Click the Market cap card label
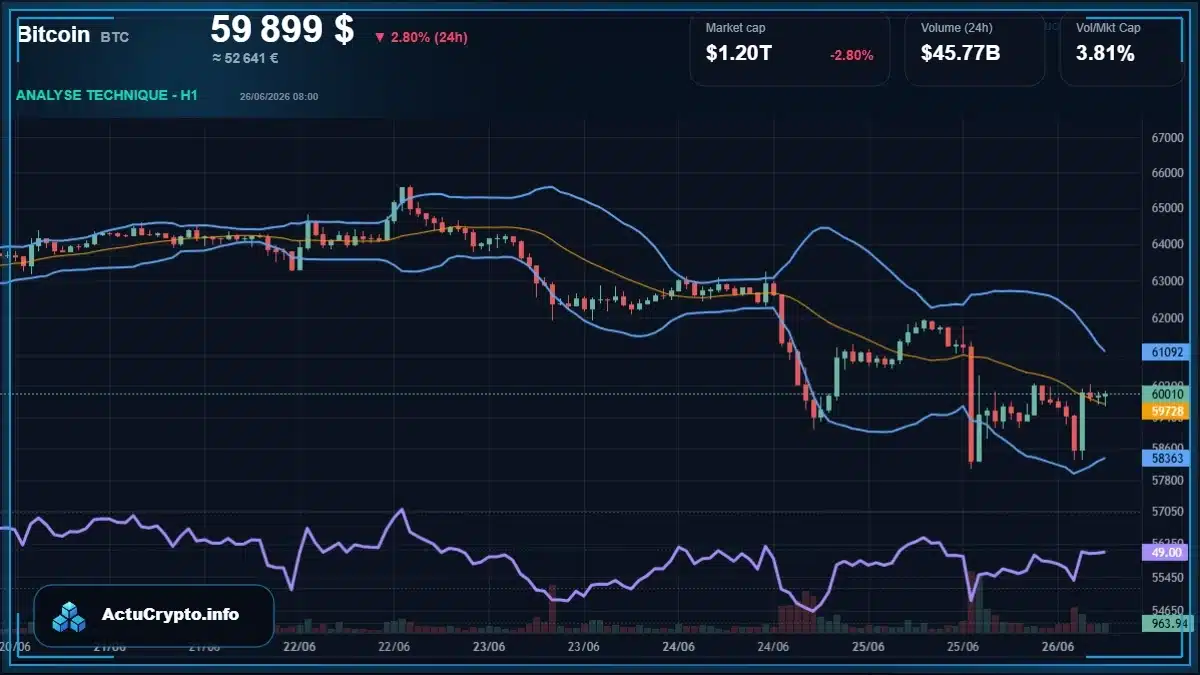Screen dimensions: 1200x675 pyautogui.click(x=735, y=28)
